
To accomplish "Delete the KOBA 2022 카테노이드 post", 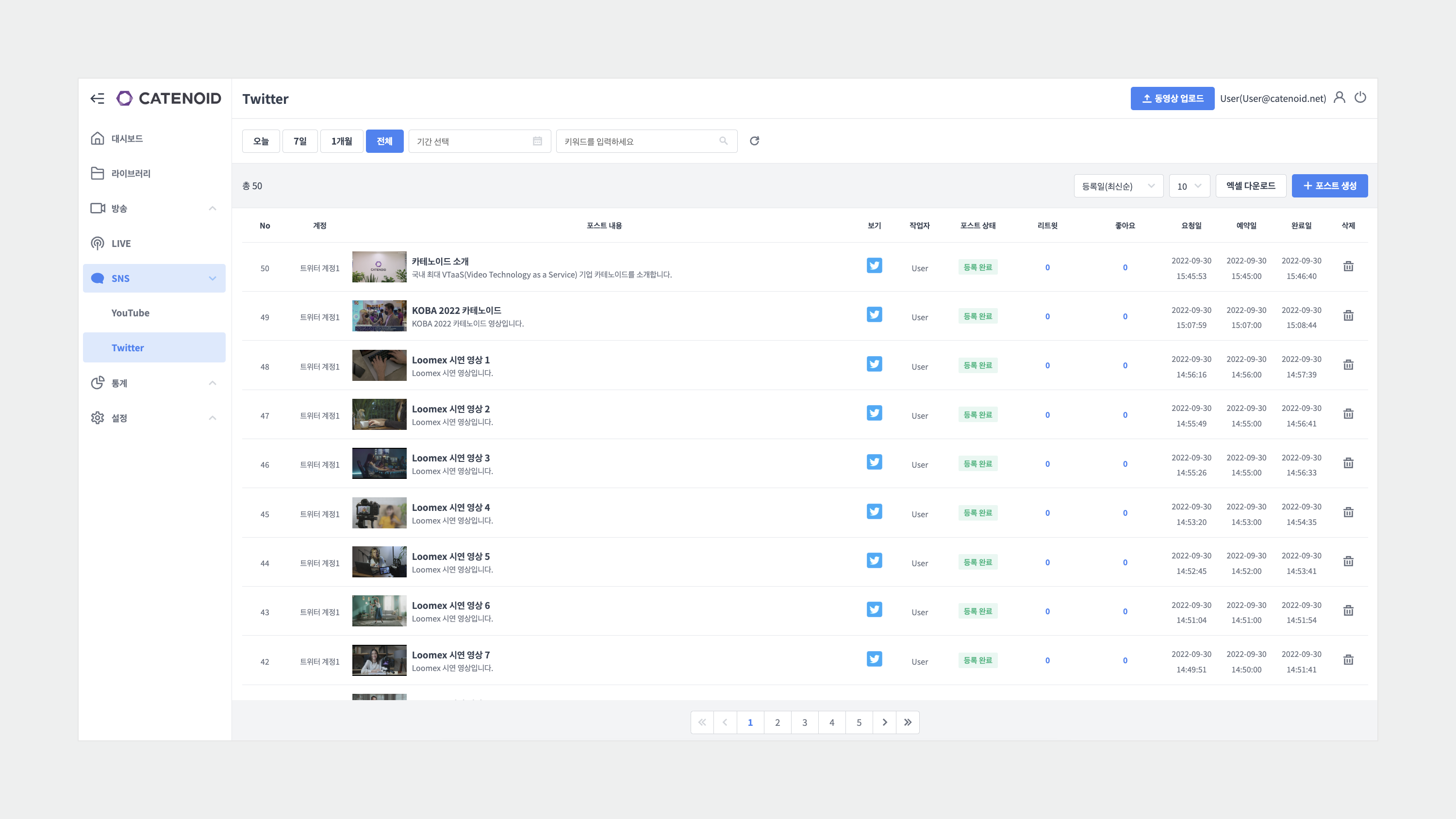I will (1348, 315).
